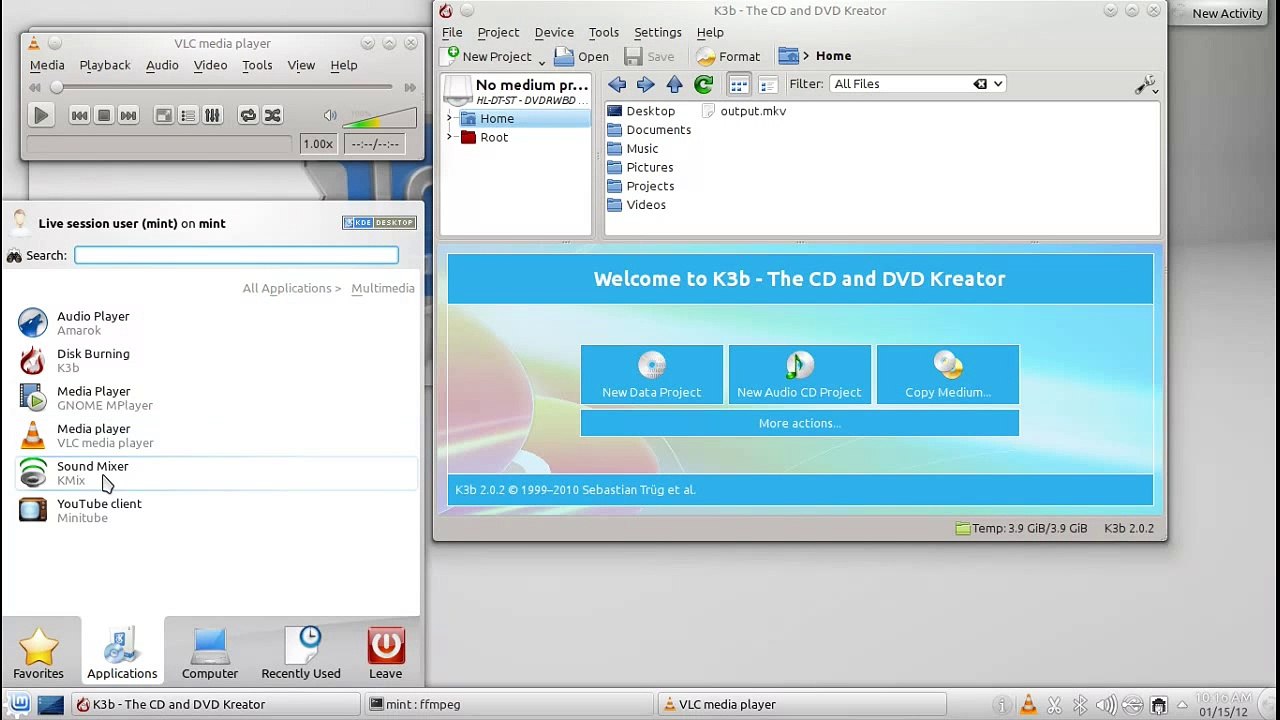This screenshot has width=1280, height=720.
Task: Toggle VLC loop/repeat mode
Action: pyautogui.click(x=248, y=116)
